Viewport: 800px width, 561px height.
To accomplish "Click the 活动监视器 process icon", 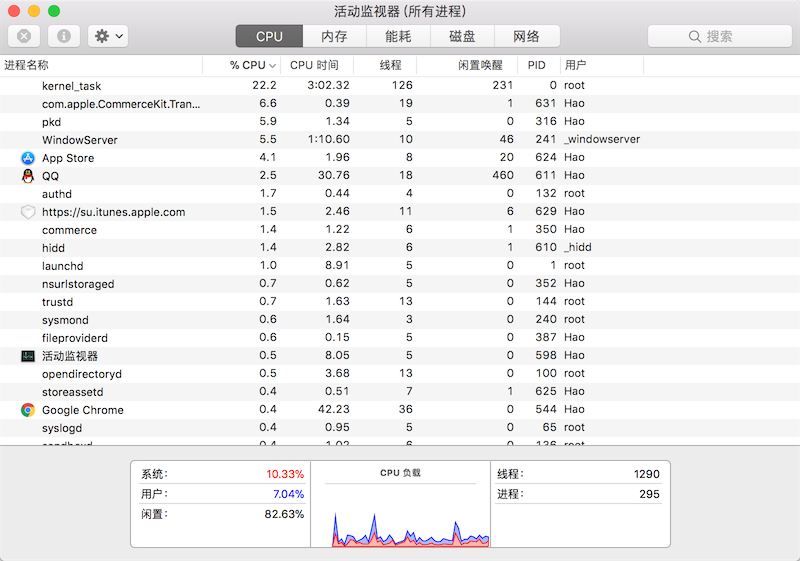I will 28,356.
